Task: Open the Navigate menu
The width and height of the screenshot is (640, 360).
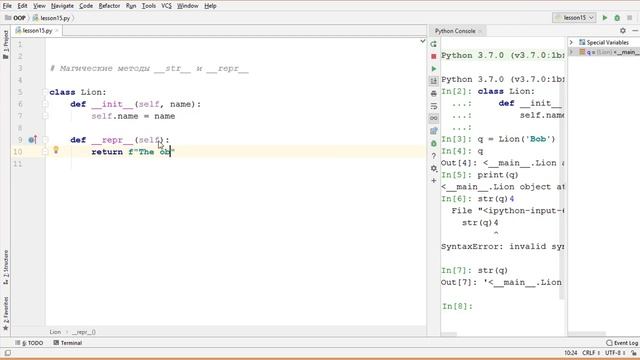Action: 62,6
